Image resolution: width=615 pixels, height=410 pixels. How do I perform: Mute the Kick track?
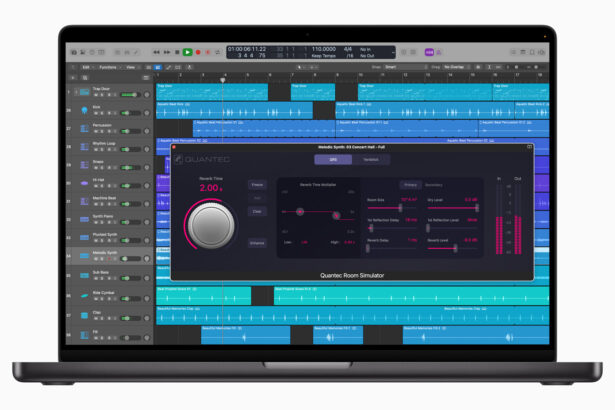point(96,113)
